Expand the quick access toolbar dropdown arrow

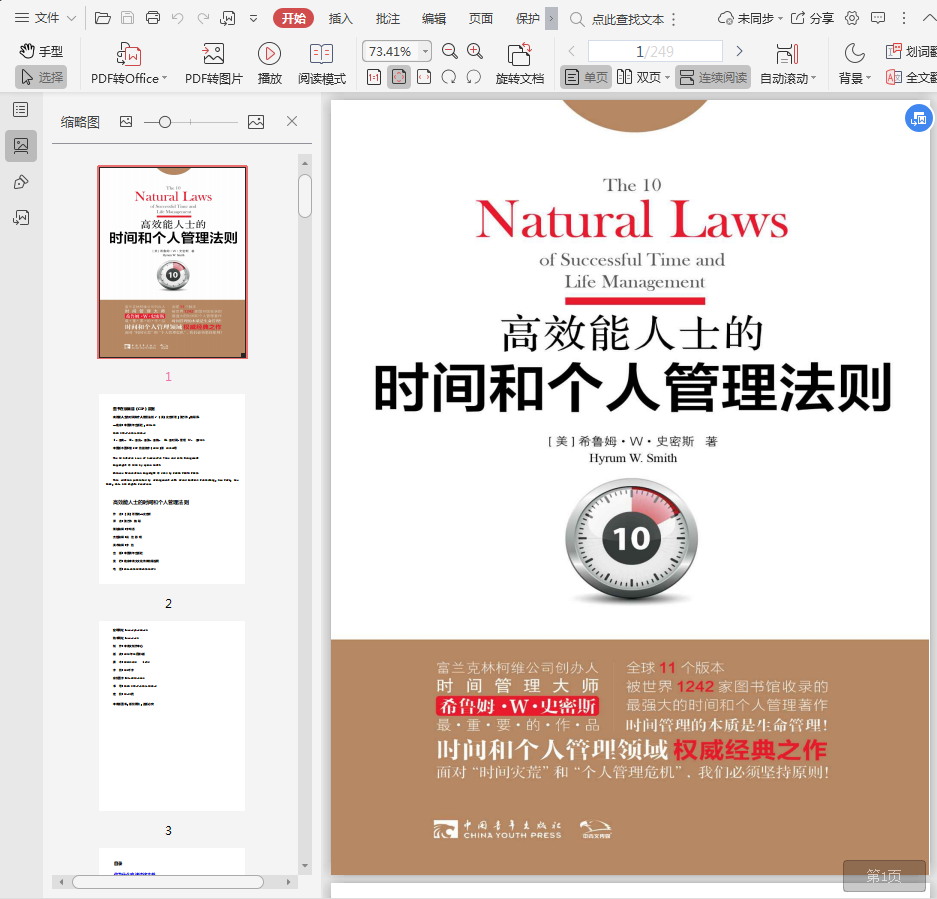click(x=253, y=19)
